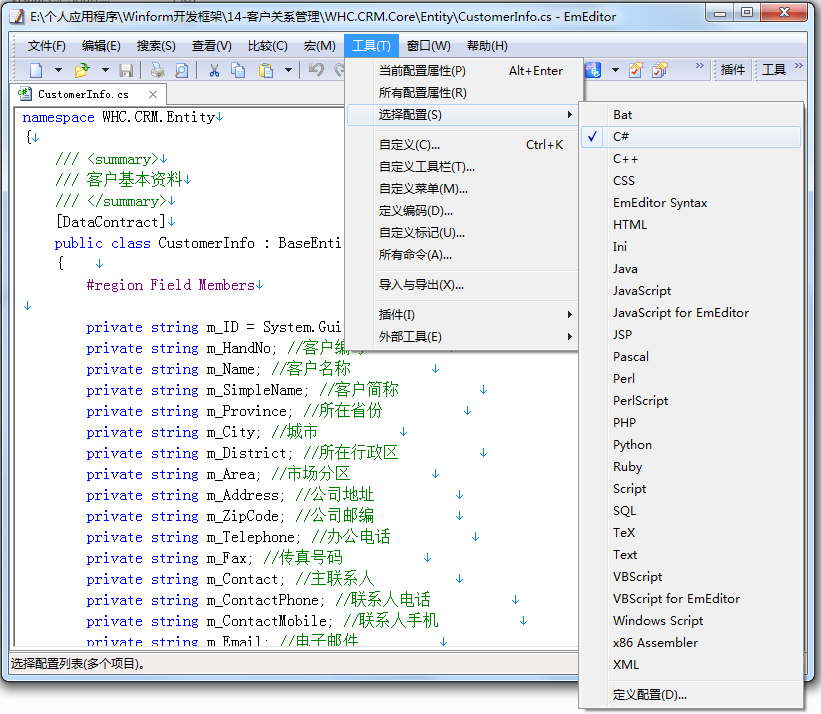The width and height of the screenshot is (821, 714).
Task: Open the 比较(C) menu
Action: 268,46
